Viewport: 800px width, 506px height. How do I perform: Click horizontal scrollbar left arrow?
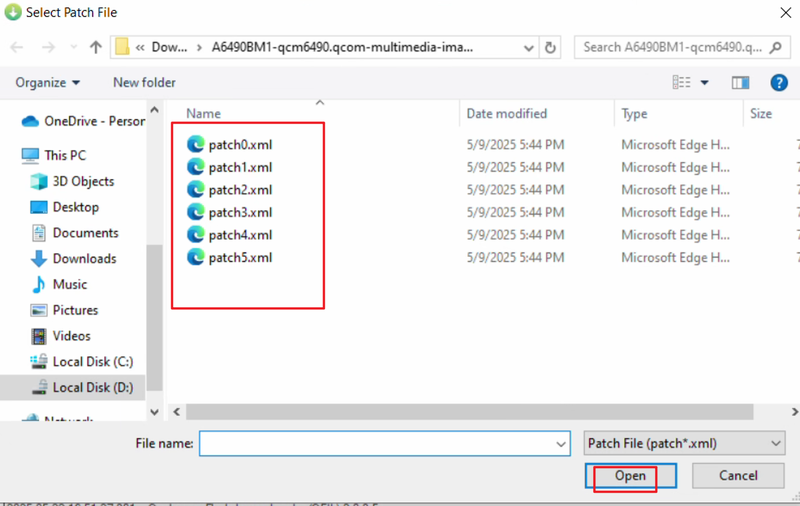tap(177, 412)
